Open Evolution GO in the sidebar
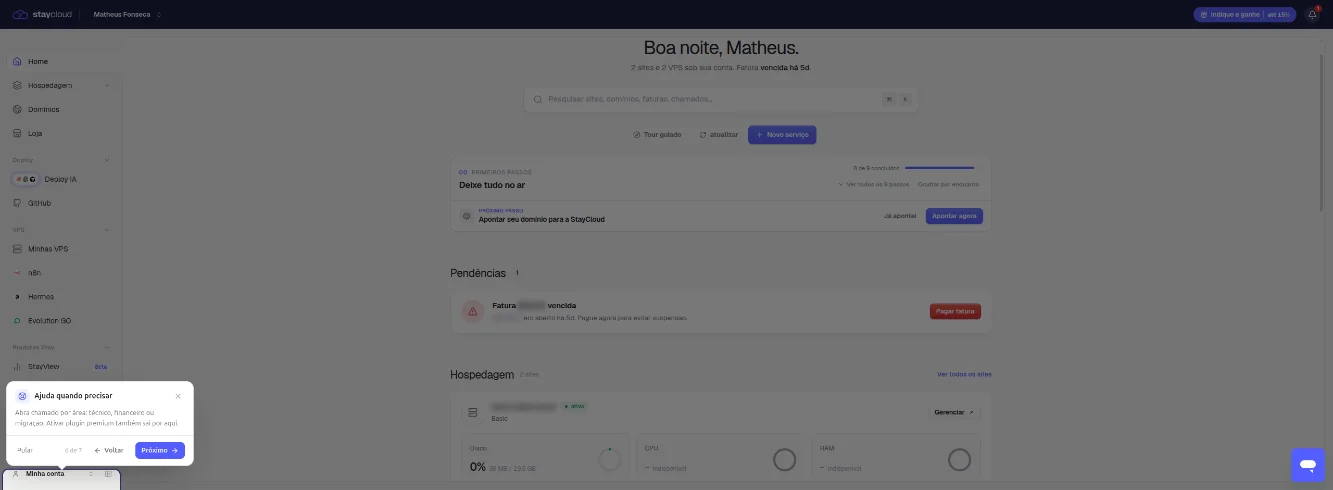The image size is (1333, 490). click(61, 321)
